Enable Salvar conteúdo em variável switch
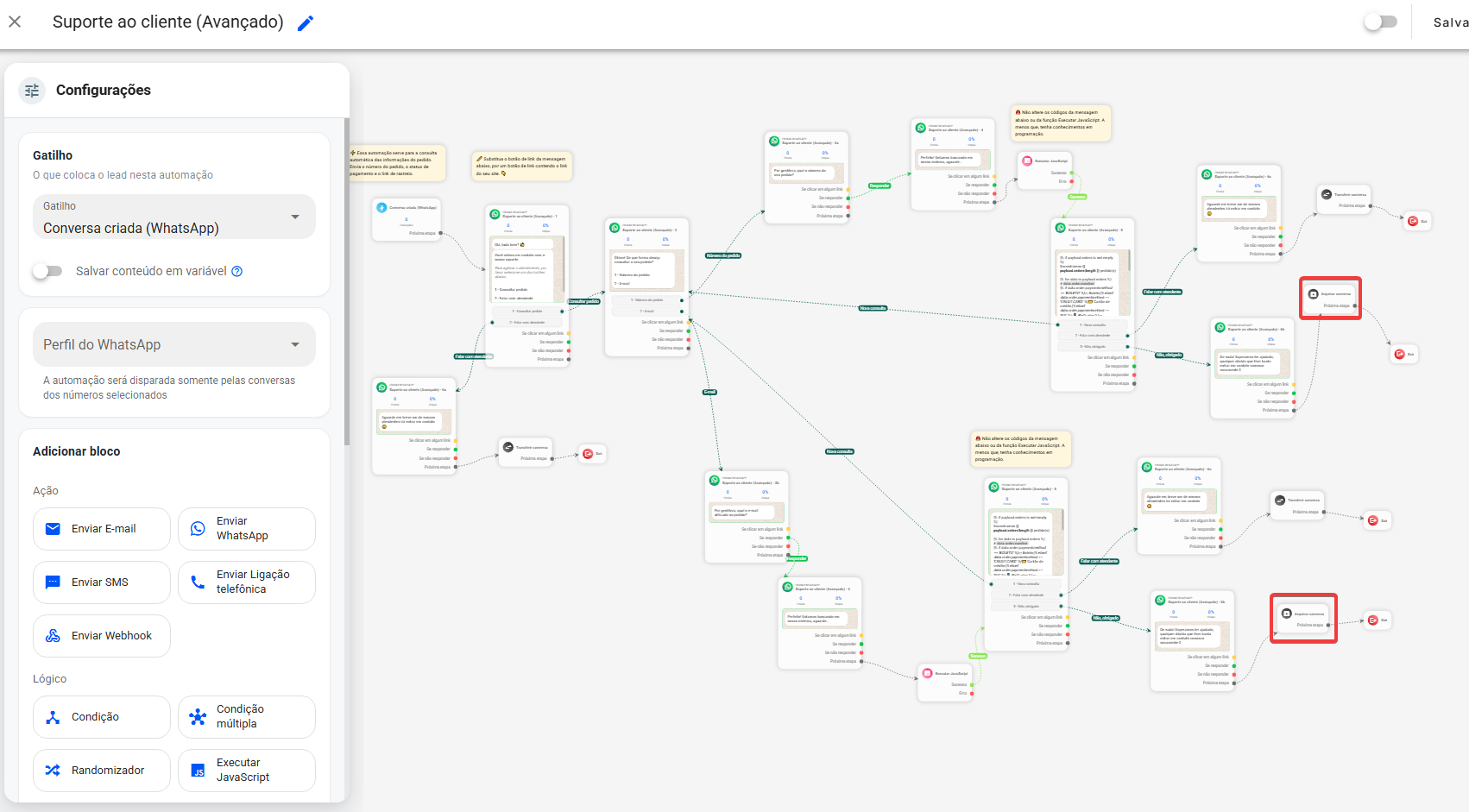The width and height of the screenshot is (1469, 812). (x=47, y=271)
